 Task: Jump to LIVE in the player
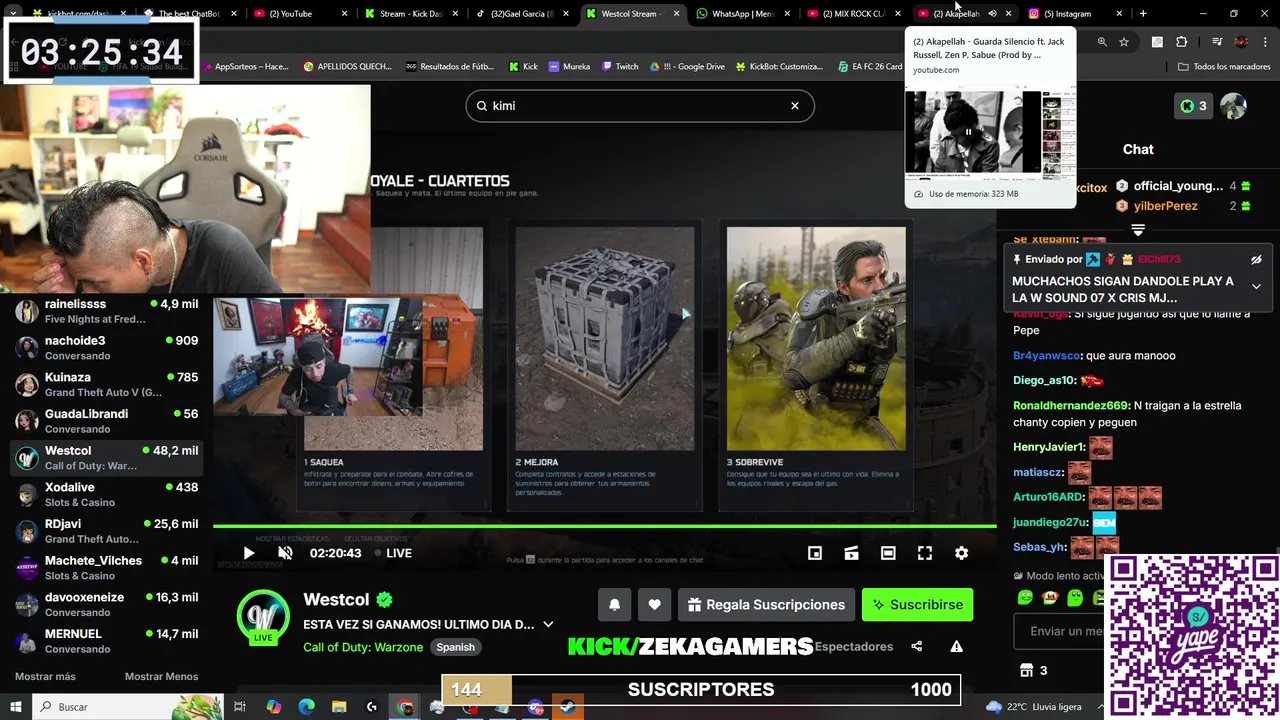(393, 553)
